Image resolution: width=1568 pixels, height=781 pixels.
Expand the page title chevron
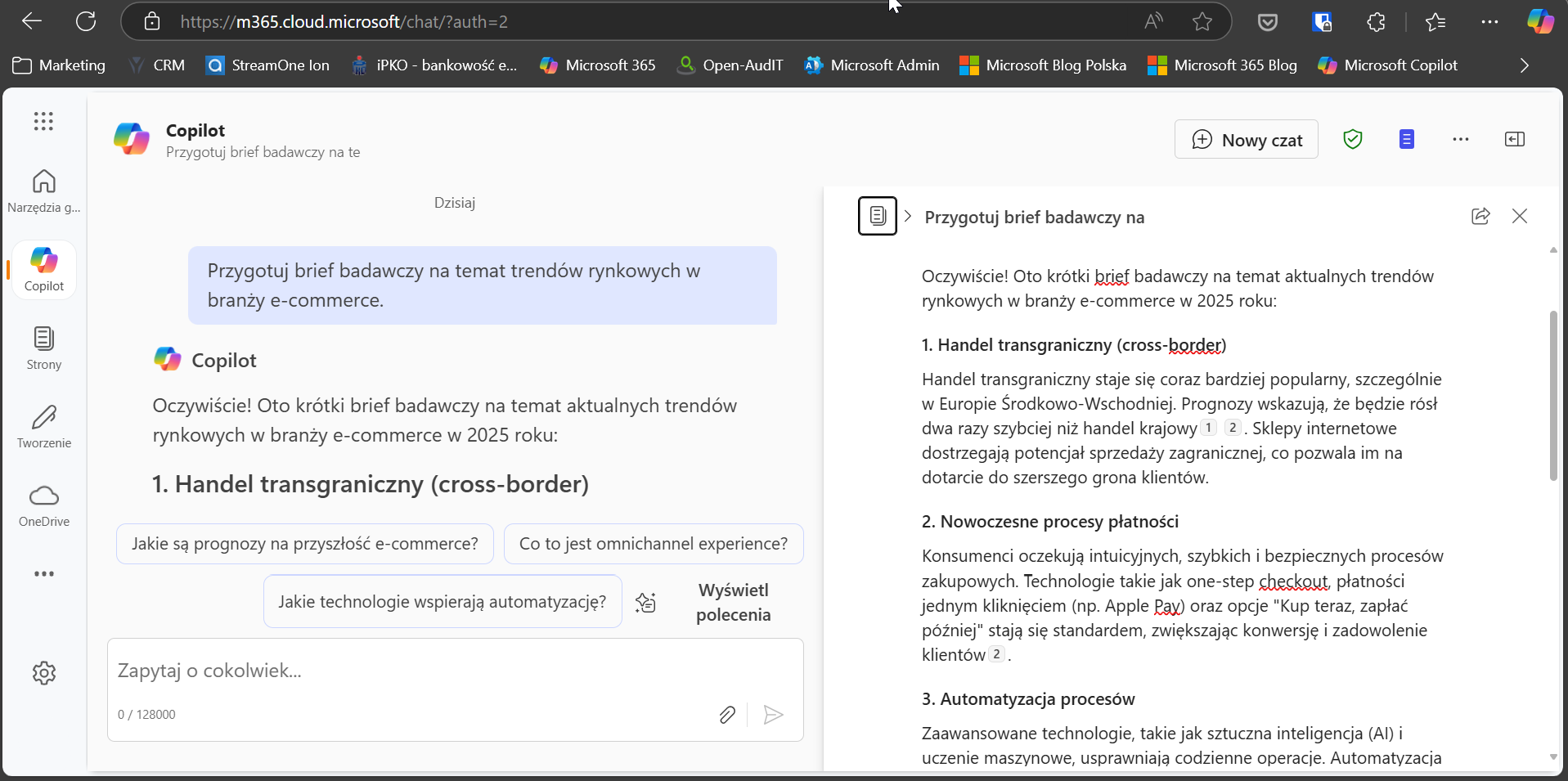pos(908,217)
